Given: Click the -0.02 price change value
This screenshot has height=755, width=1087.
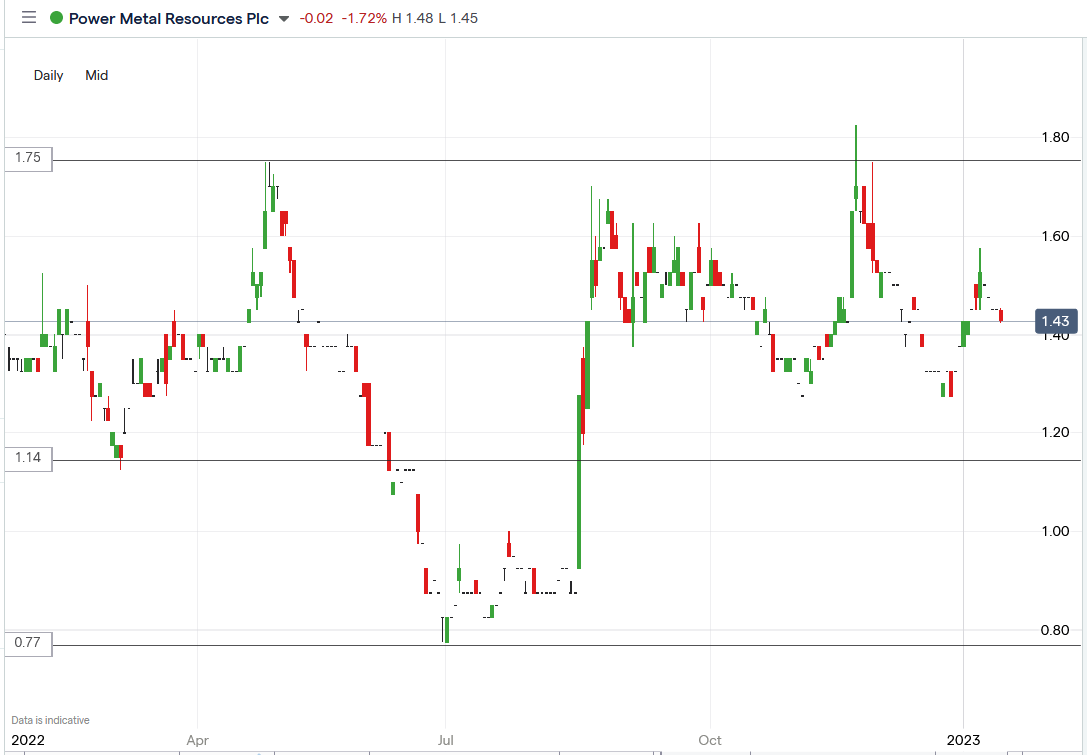Looking at the screenshot, I should click(x=316, y=18).
